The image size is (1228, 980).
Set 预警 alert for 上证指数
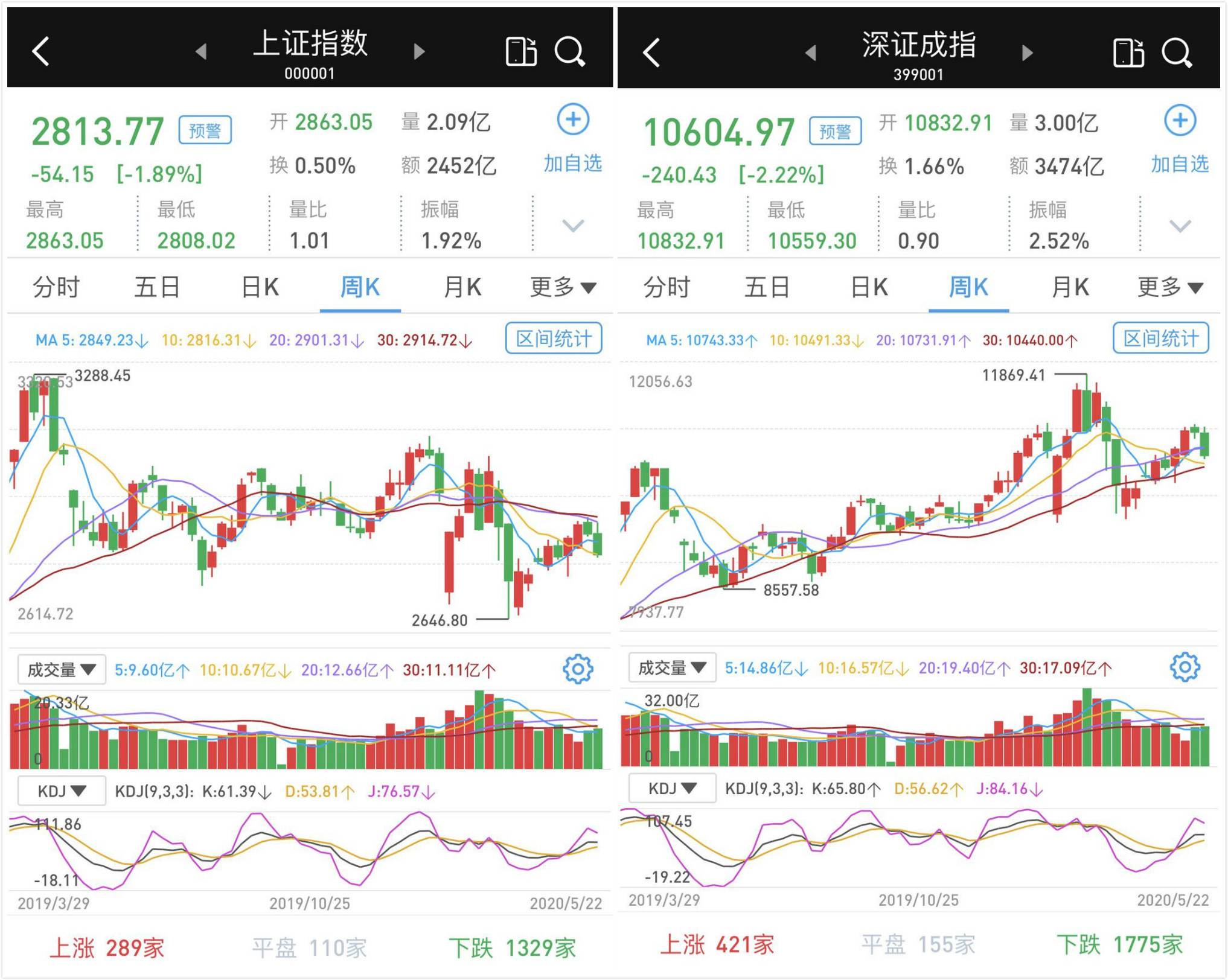[x=205, y=130]
